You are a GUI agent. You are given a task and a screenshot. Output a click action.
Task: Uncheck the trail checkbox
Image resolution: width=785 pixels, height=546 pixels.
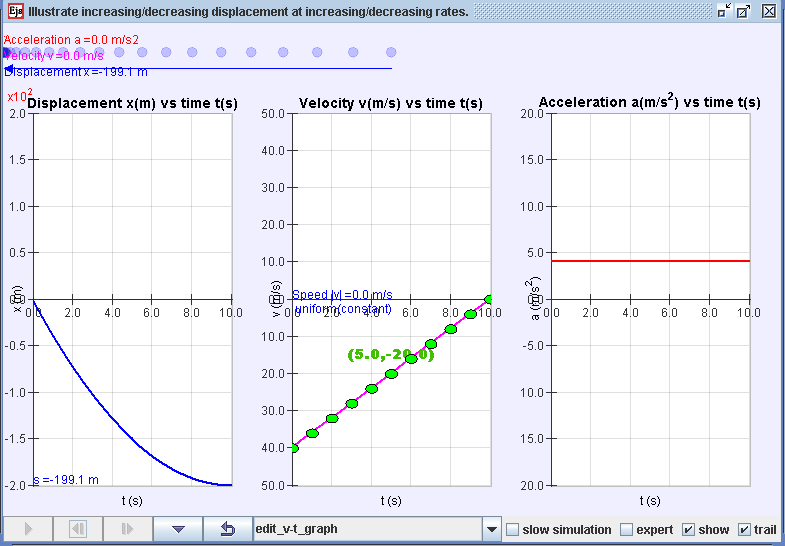pos(744,529)
